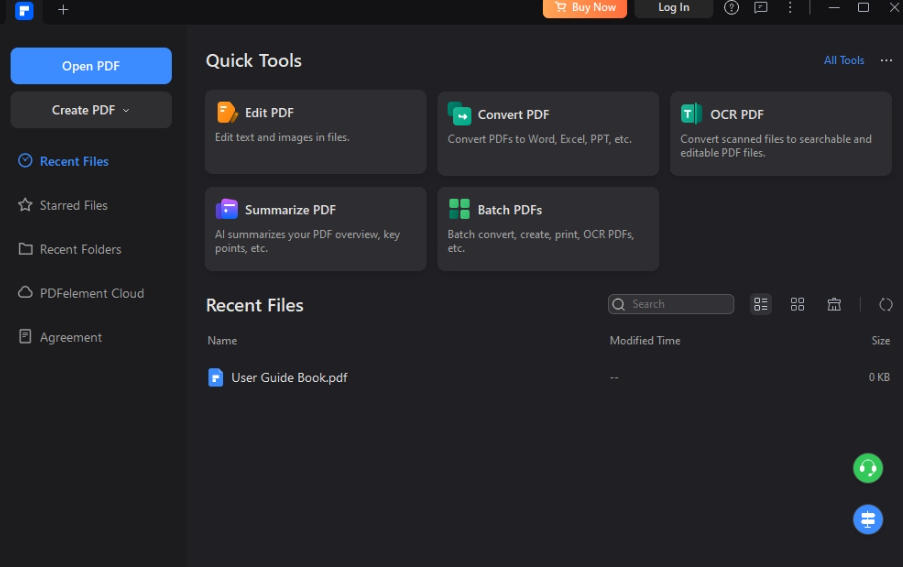The image size is (903, 567).
Task: Switch to list view layout
Action: tap(761, 304)
